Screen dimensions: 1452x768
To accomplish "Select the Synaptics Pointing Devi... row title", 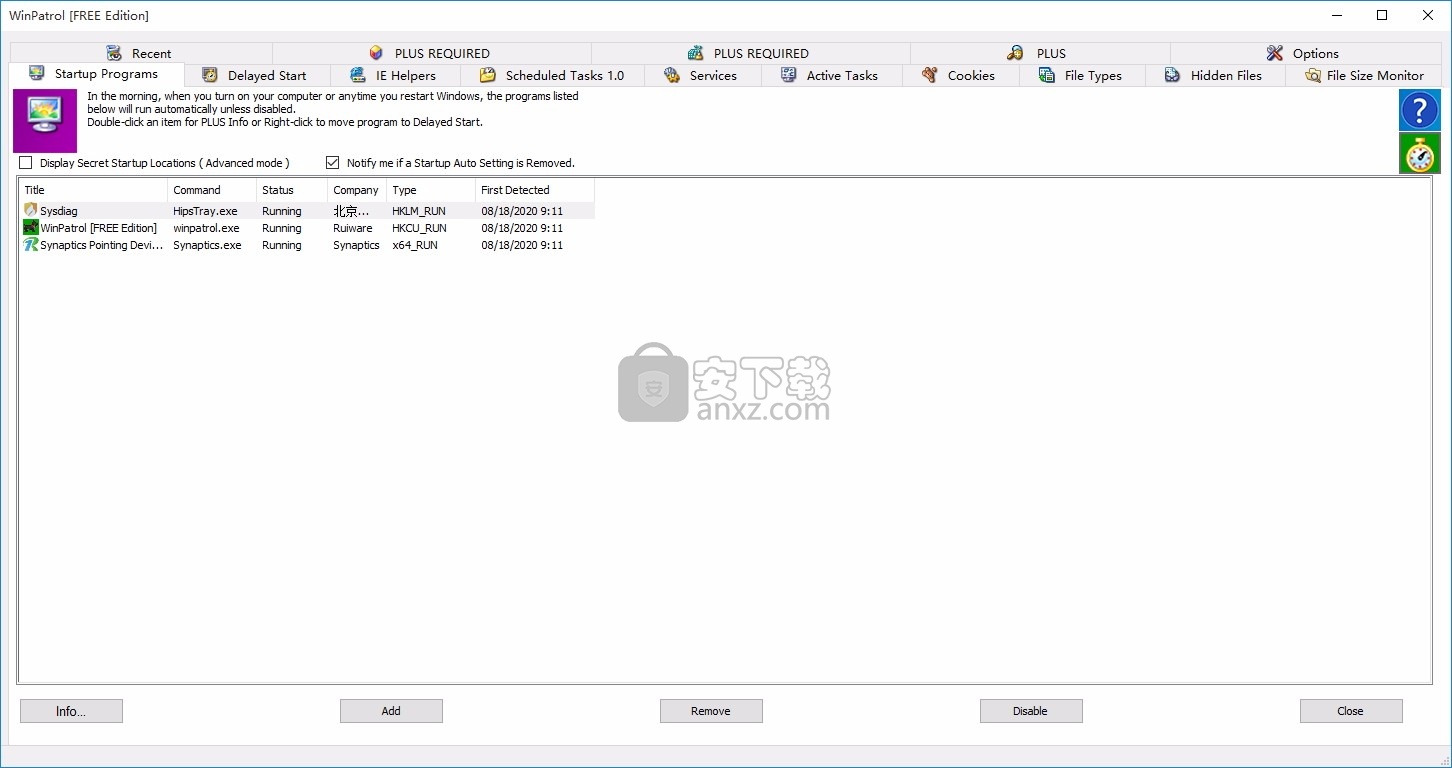I will coord(102,245).
